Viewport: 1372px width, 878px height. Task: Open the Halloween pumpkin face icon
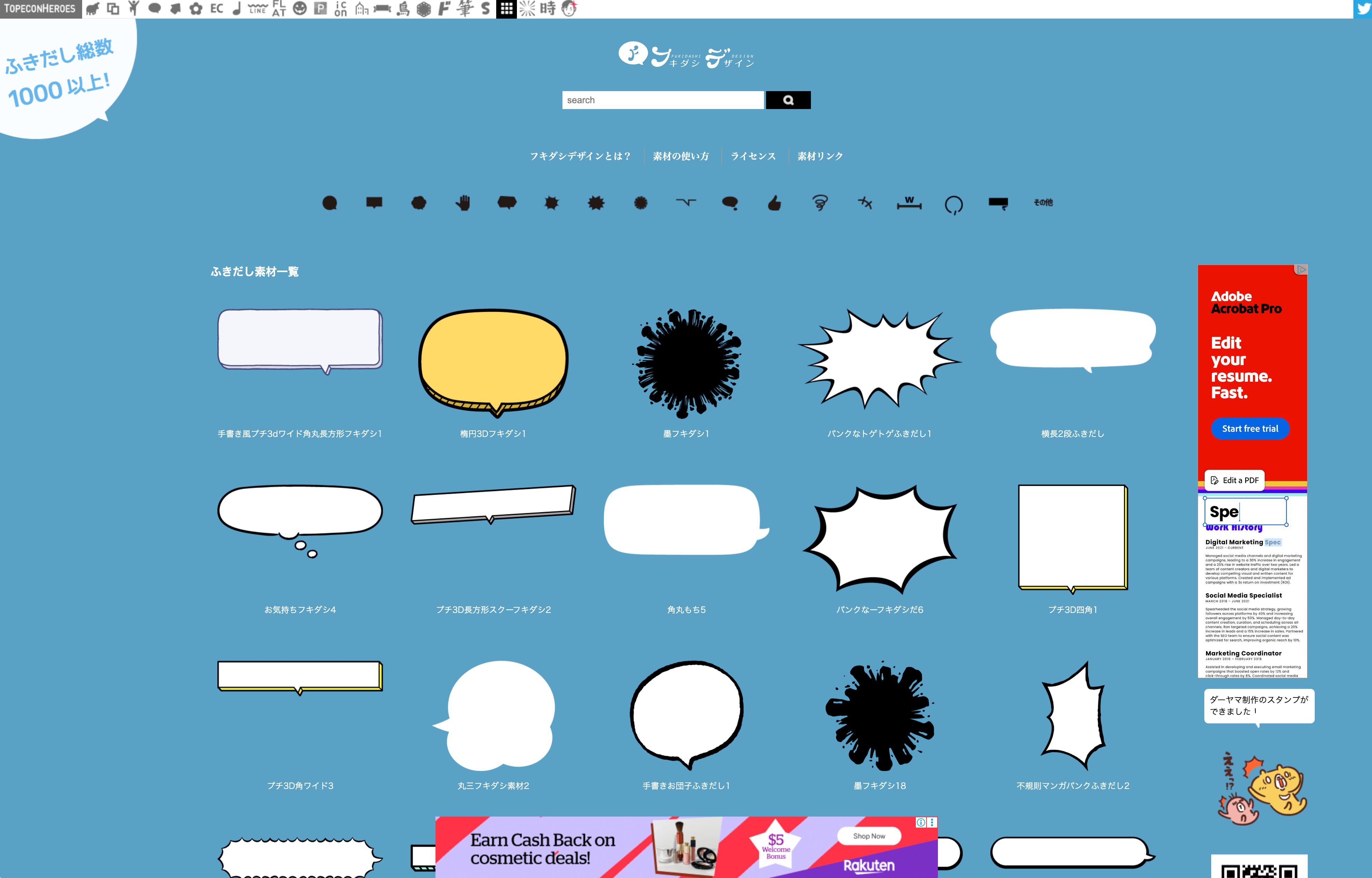300,9
